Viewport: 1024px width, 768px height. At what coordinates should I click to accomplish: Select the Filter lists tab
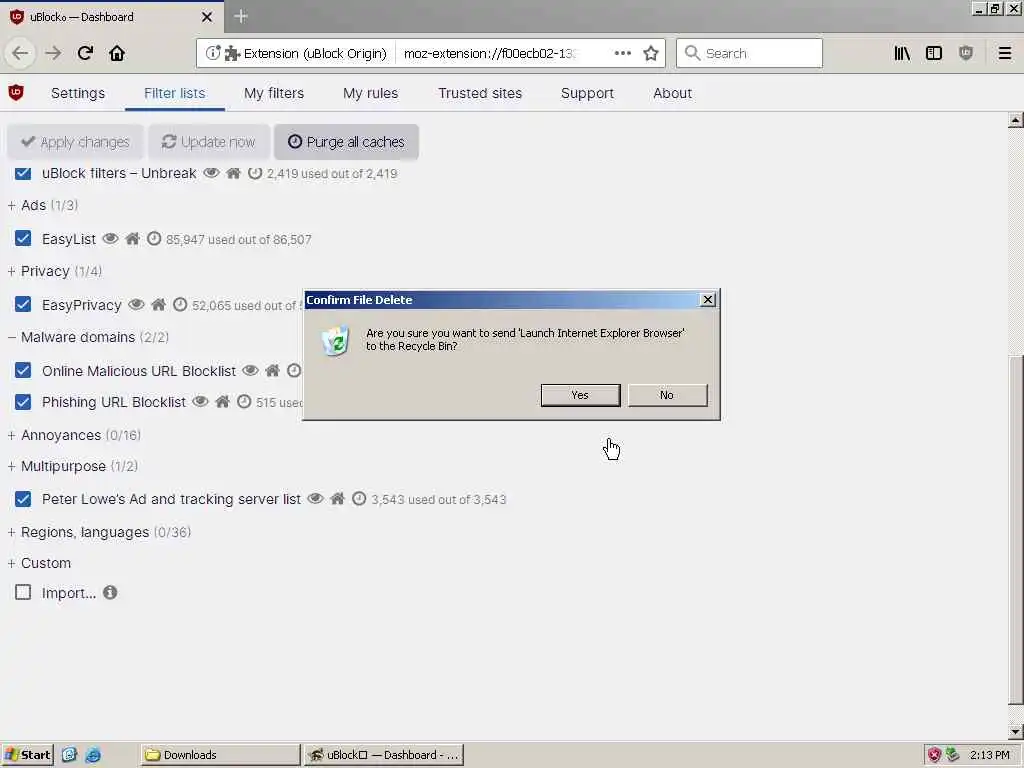174,93
